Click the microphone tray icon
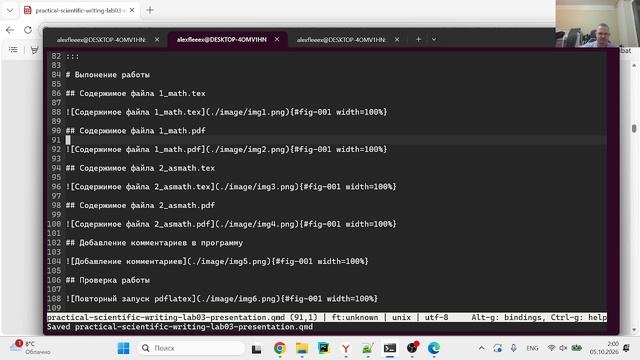This screenshot has height=360, width=640. click(x=513, y=348)
